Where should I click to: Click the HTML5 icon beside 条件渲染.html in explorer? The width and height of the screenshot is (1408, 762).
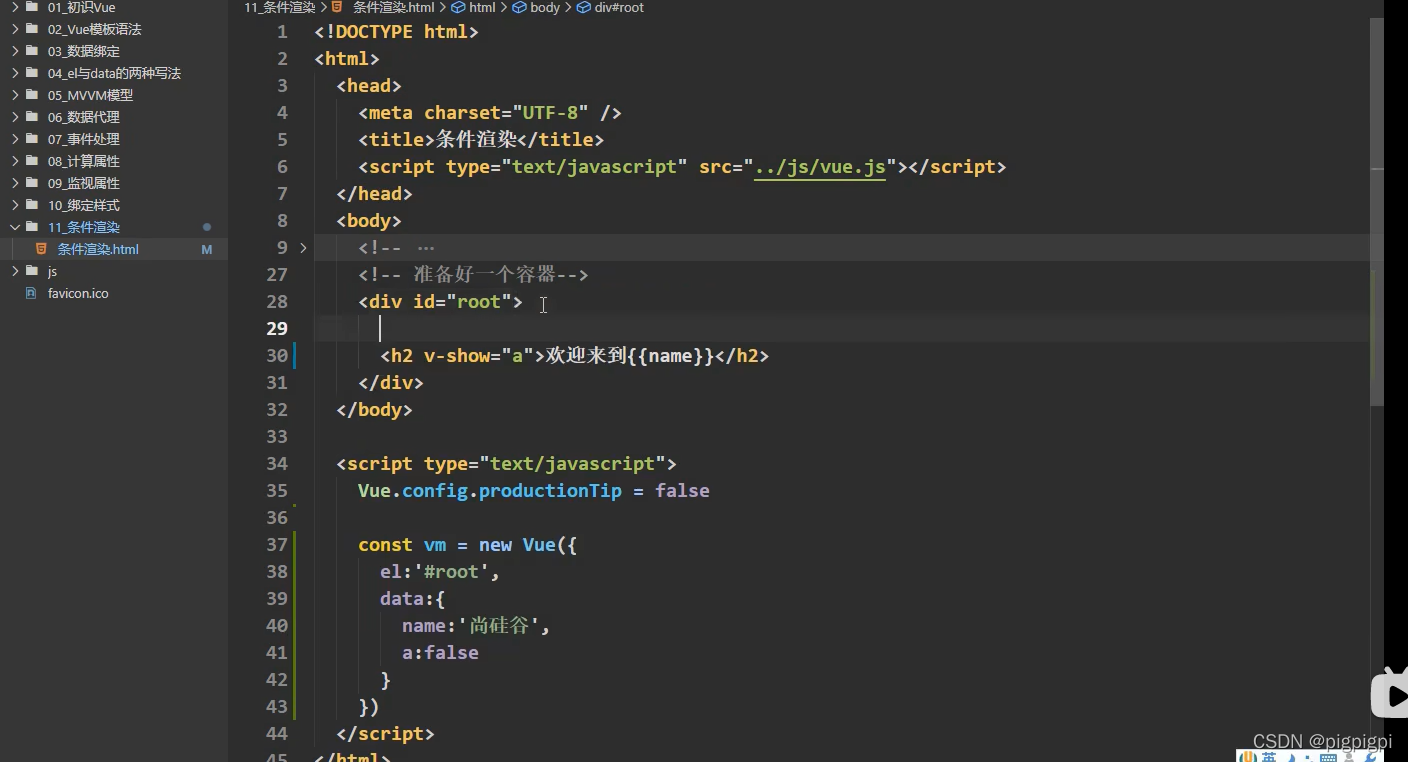(41, 249)
